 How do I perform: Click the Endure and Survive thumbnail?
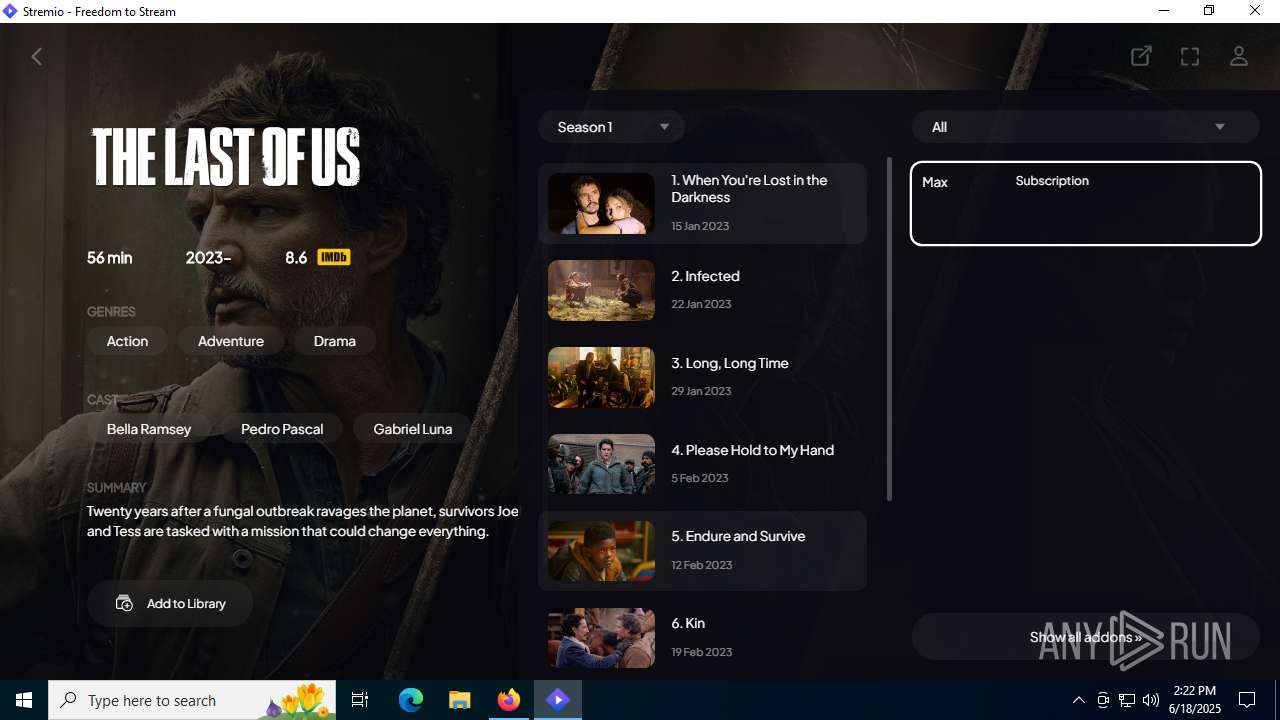(601, 551)
